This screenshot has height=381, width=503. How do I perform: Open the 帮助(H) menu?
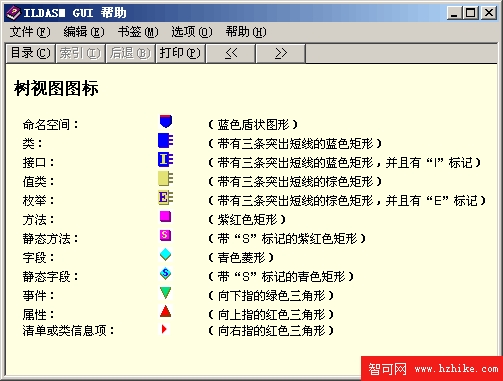pos(246,32)
